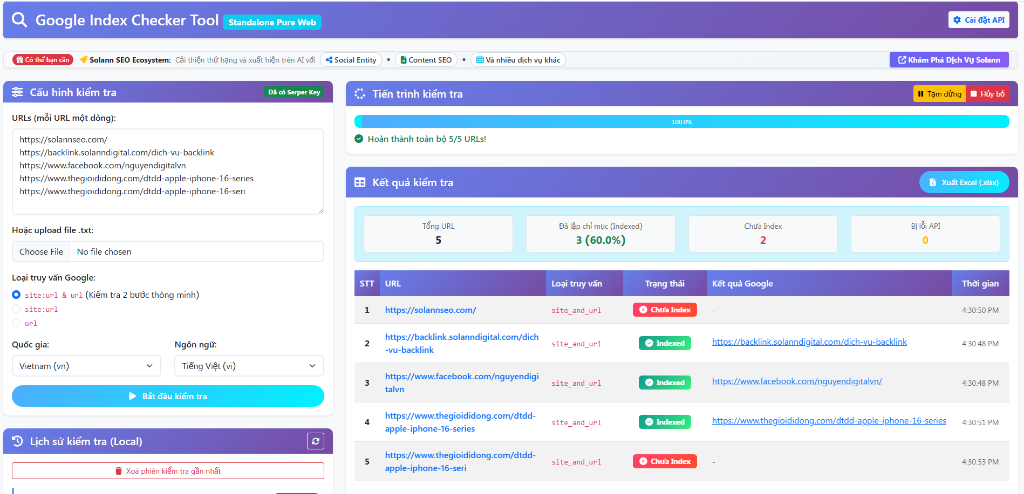Click the Thời gian column header
The width and height of the screenshot is (1024, 494).
click(980, 284)
